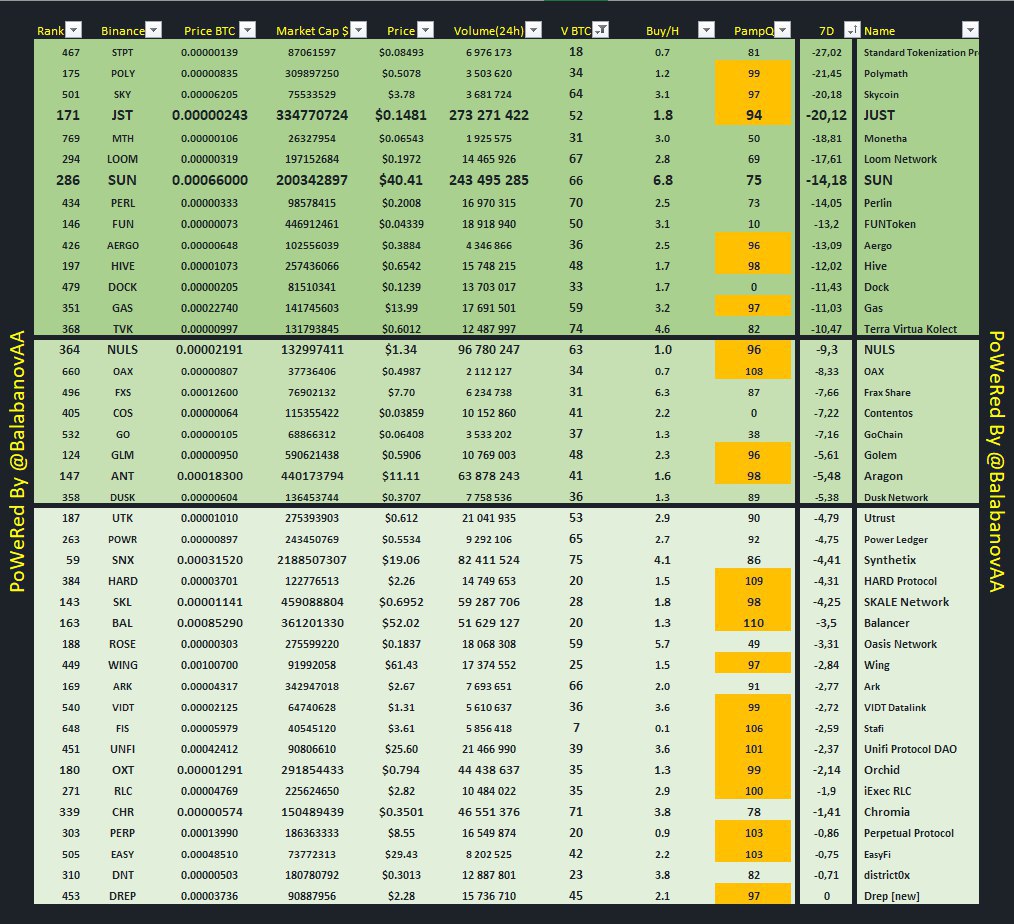Click price BTC 0.00022740 cell
1014x924 pixels.
coord(210,308)
